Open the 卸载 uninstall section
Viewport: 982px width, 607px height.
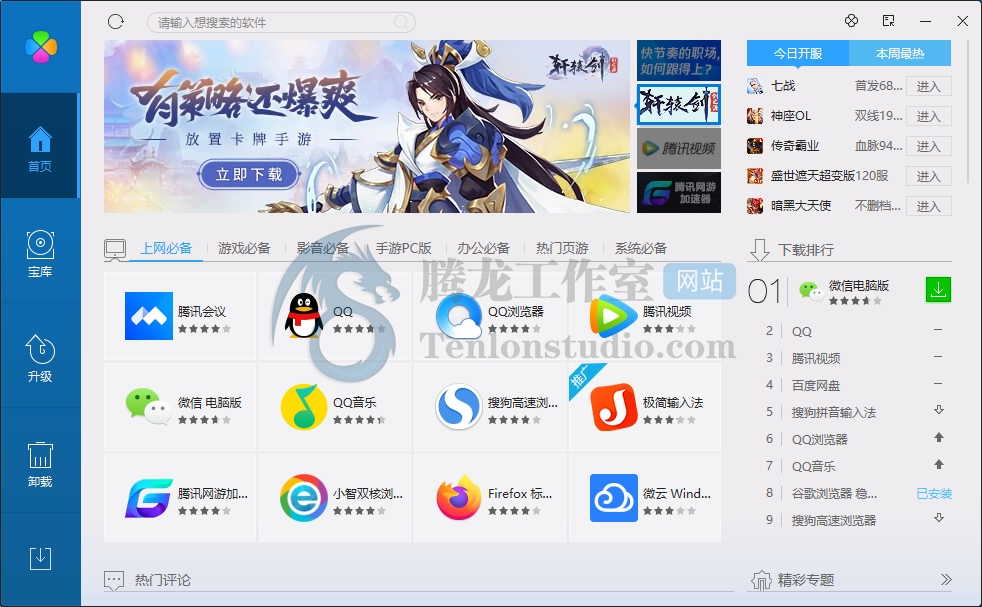tap(40, 462)
